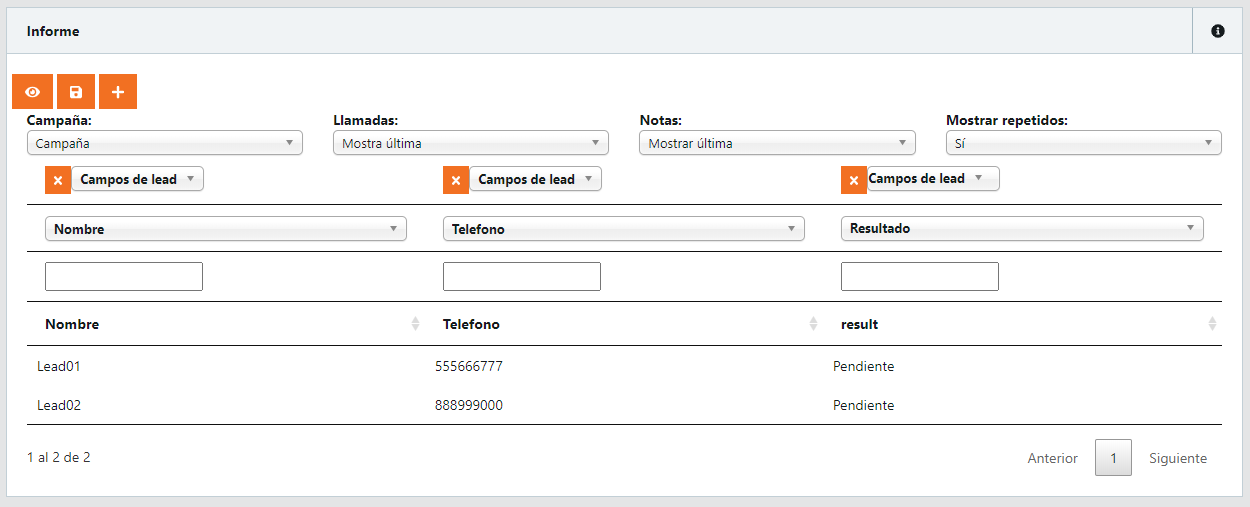The height and width of the screenshot is (507, 1250).
Task: Click Anterior pagination link
Action: tap(1052, 459)
